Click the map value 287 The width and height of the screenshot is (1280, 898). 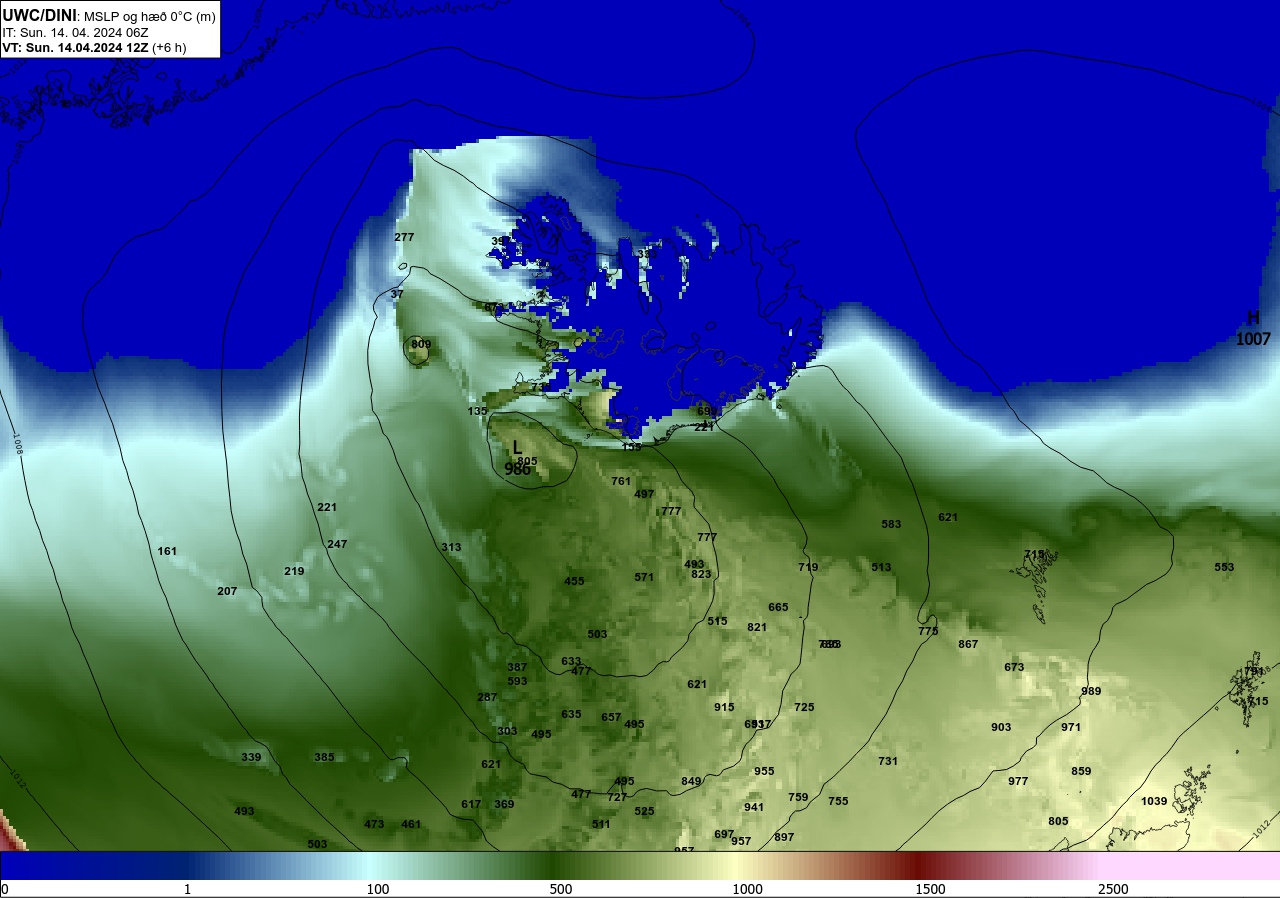point(487,697)
